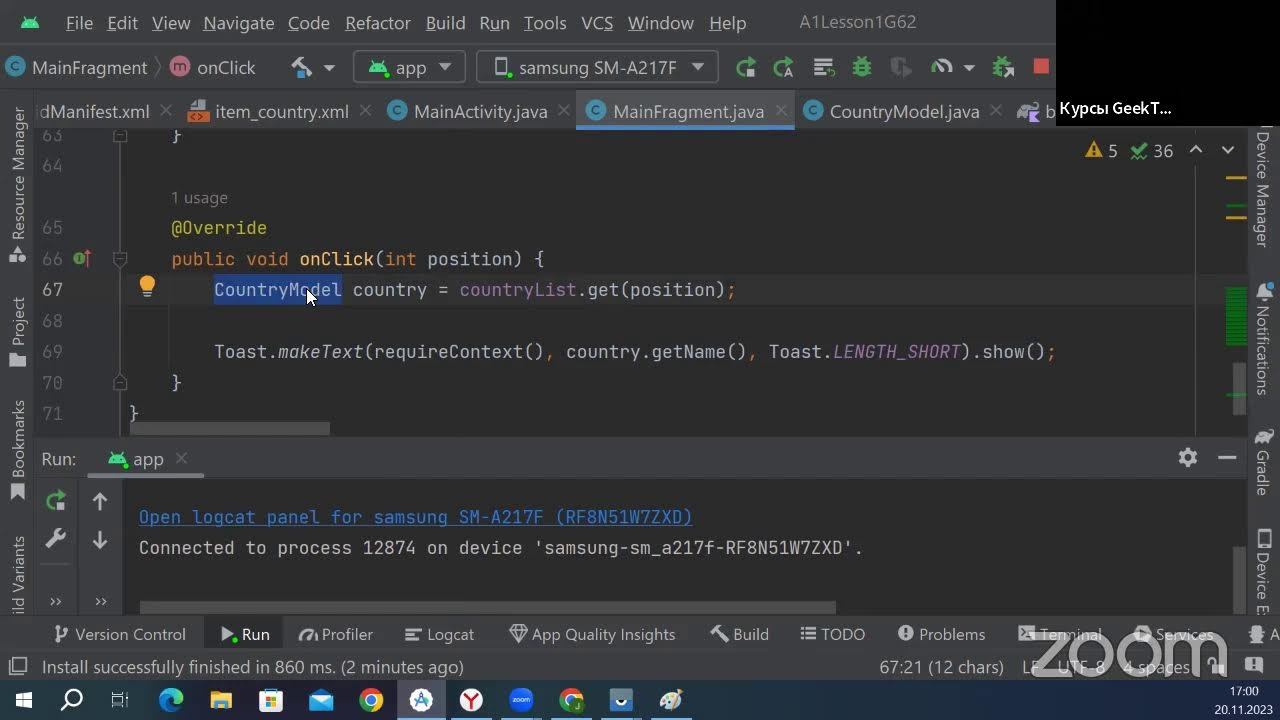Stop the running app

pyautogui.click(x=1041, y=67)
